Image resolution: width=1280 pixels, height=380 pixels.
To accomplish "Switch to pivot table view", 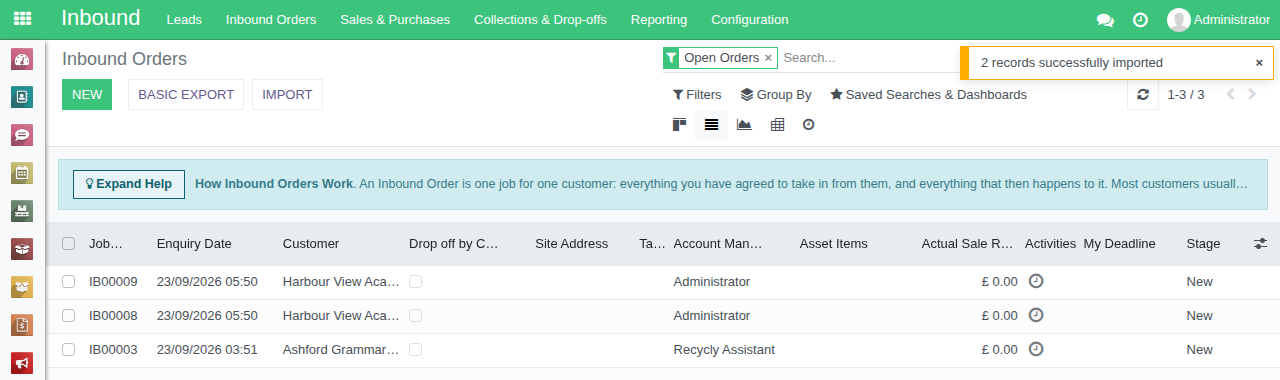I will click(777, 125).
